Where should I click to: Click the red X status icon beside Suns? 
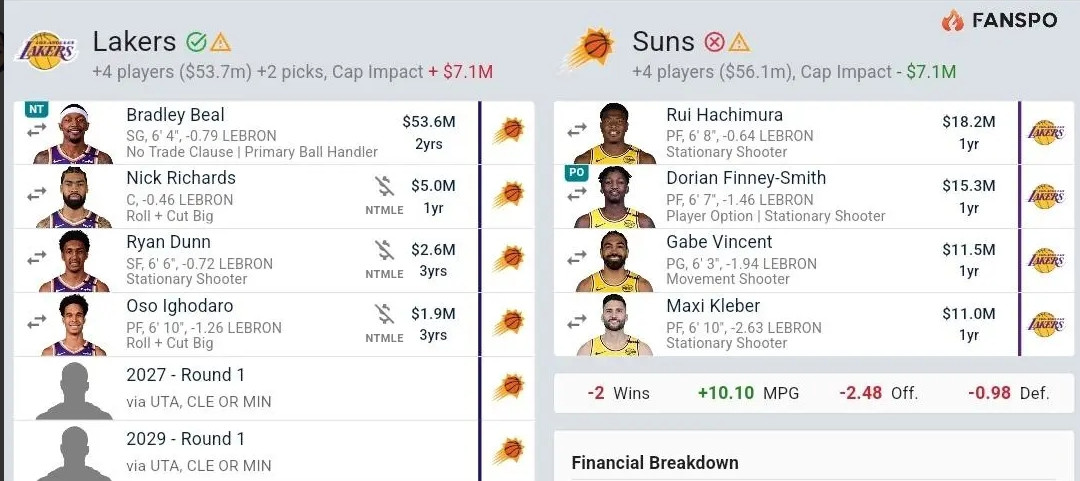tap(714, 42)
